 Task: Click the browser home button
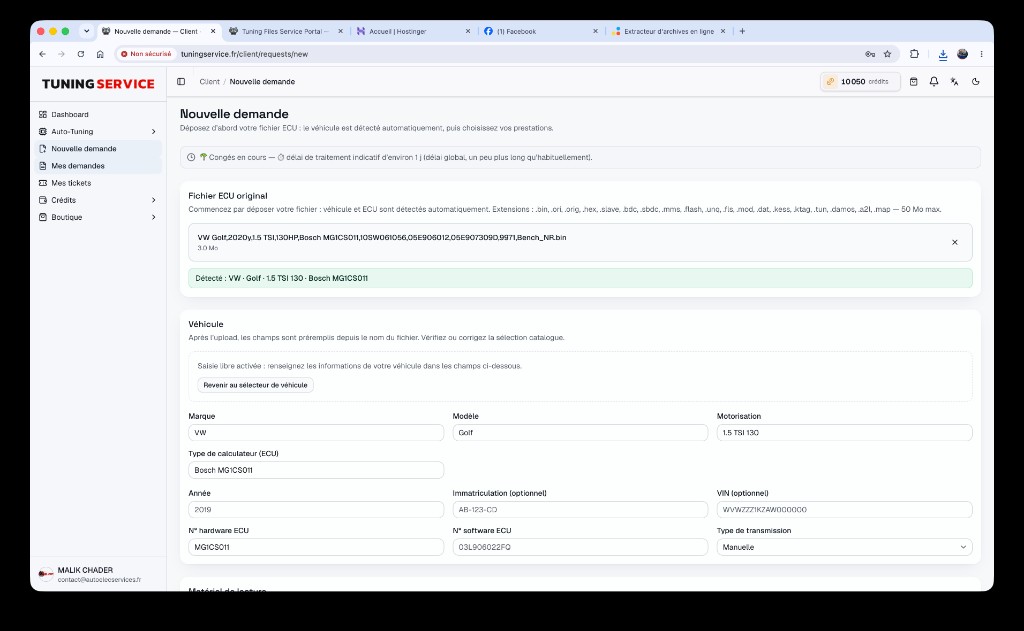(x=100, y=54)
